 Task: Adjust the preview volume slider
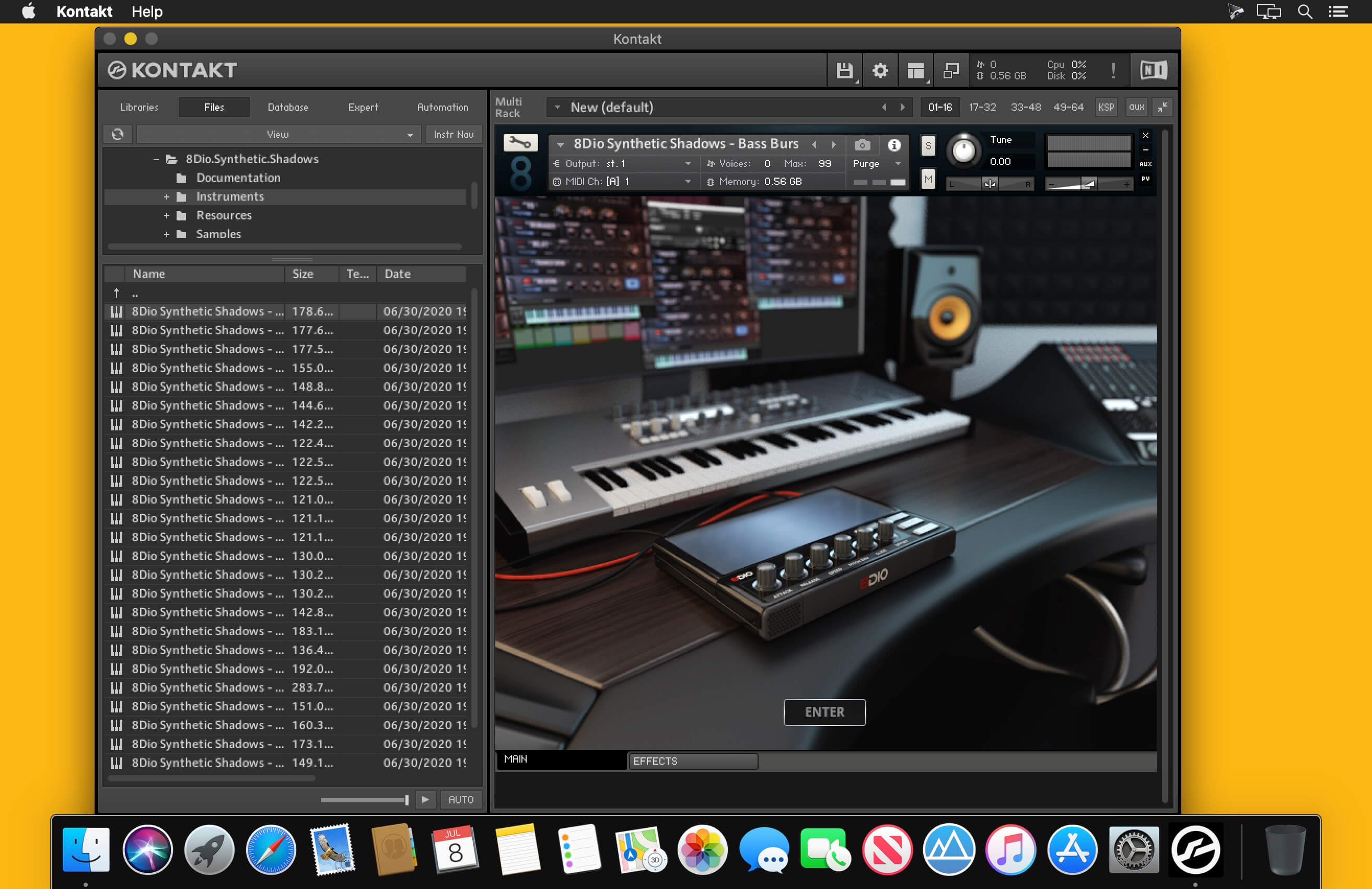tap(364, 800)
